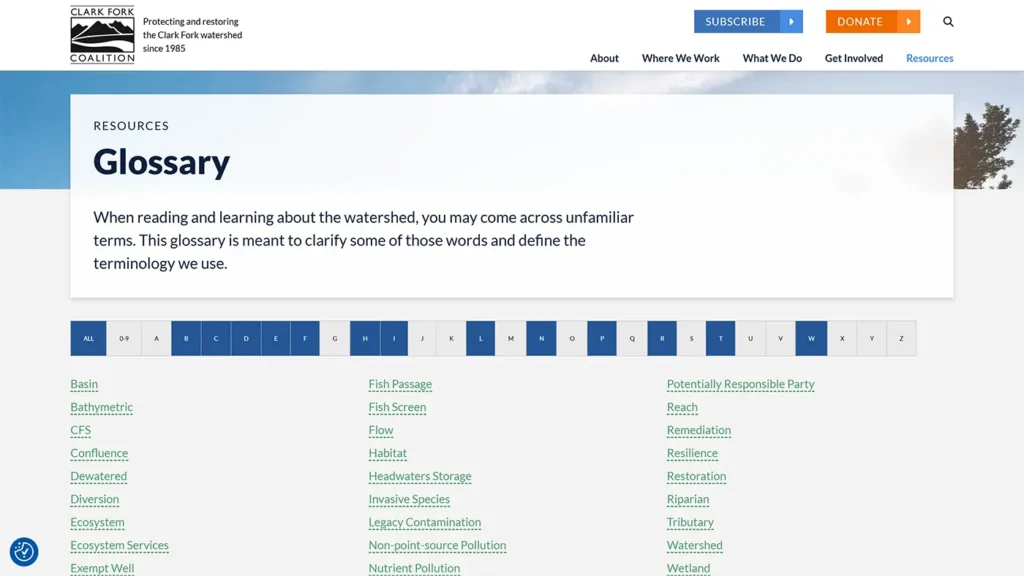Open the Bathymetric glossary term
Screen dimensions: 1024x576
[101, 407]
